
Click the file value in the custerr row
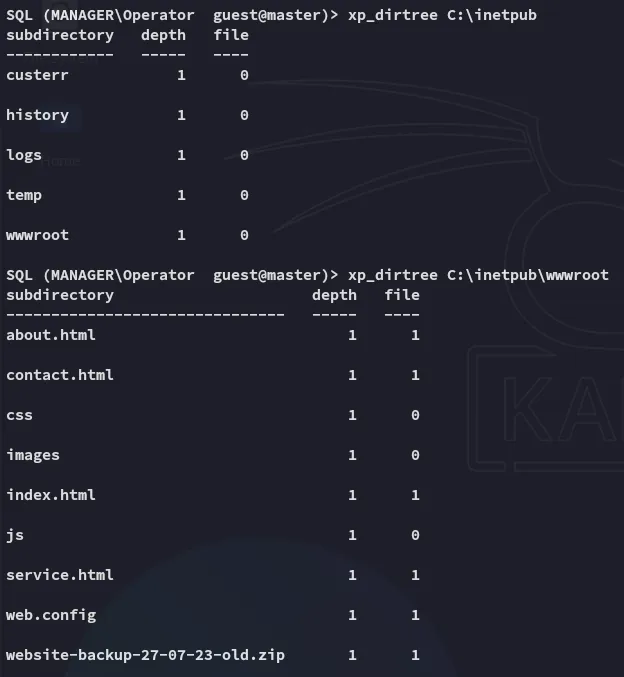(x=244, y=75)
